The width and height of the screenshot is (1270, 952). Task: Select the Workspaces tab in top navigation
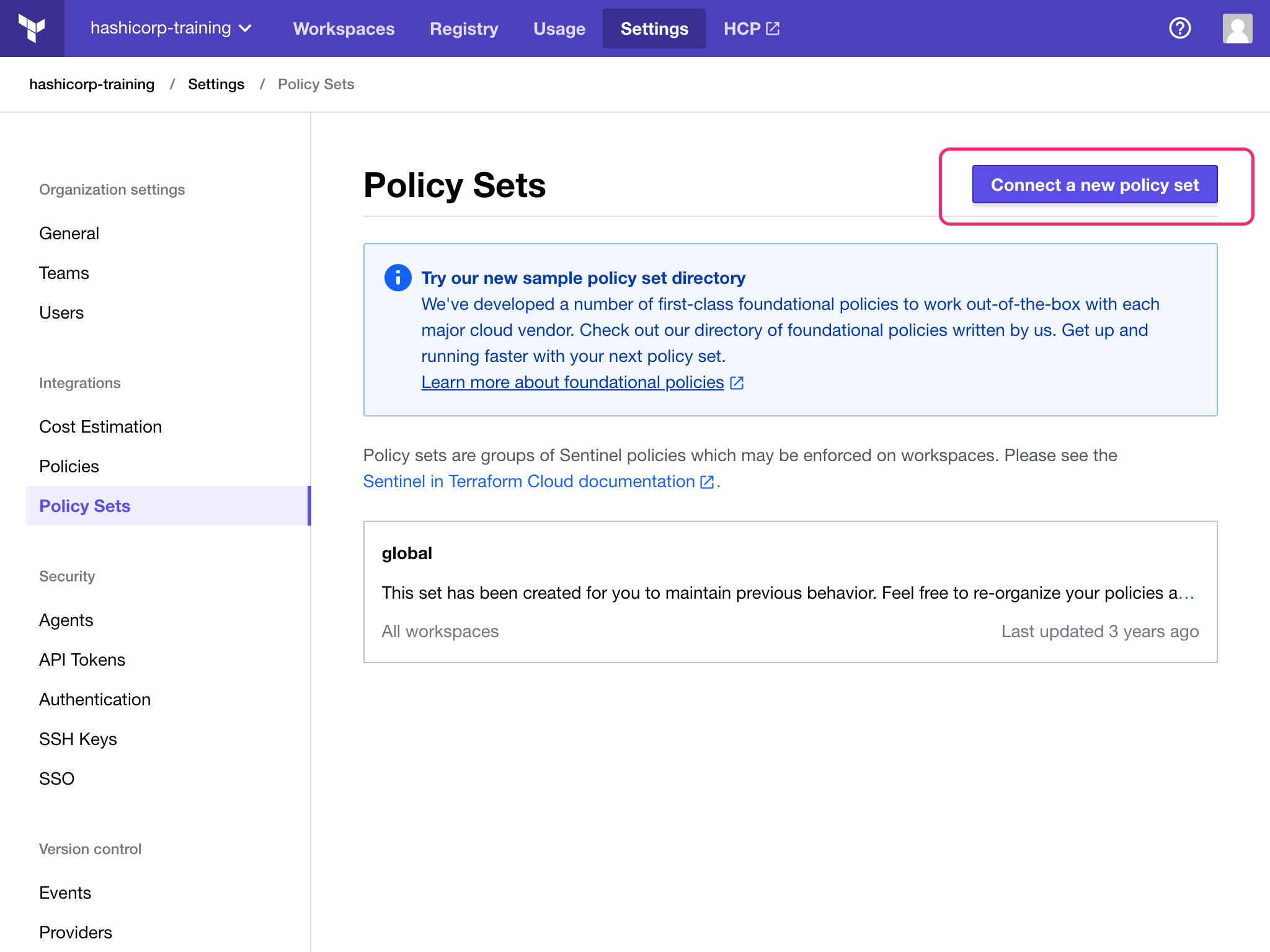[x=344, y=28]
